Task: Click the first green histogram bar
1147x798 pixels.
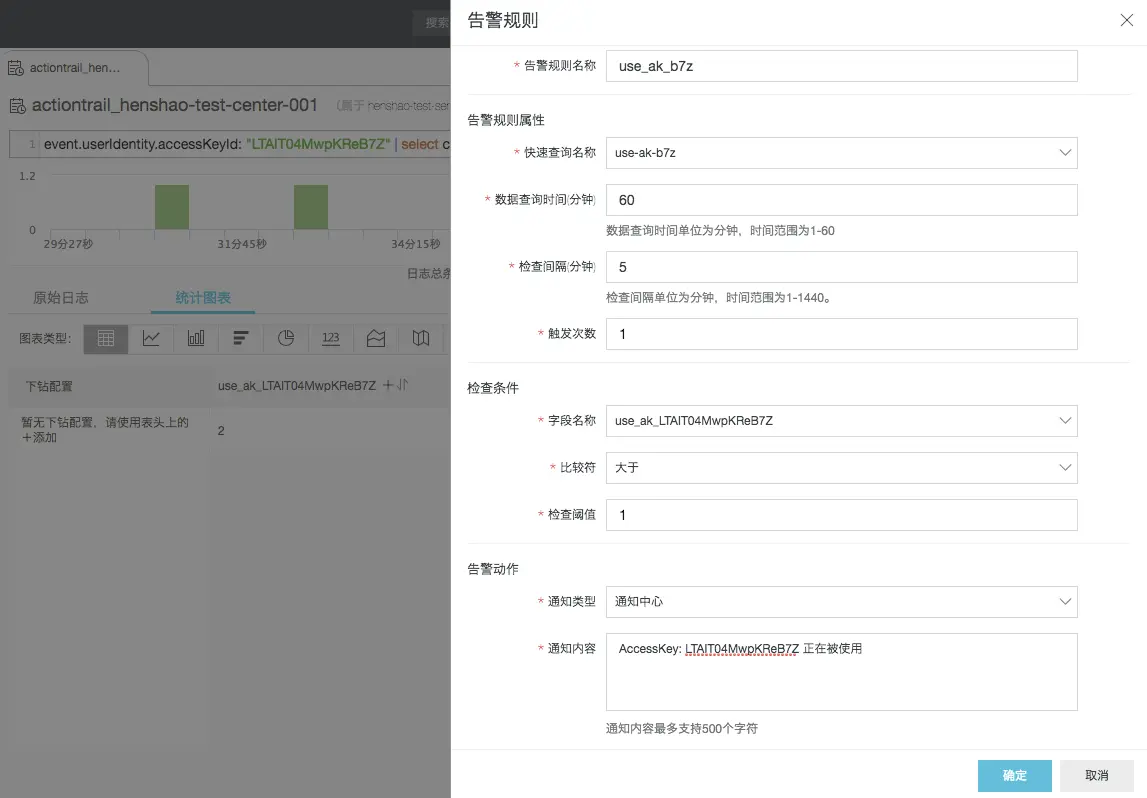Action: (172, 207)
